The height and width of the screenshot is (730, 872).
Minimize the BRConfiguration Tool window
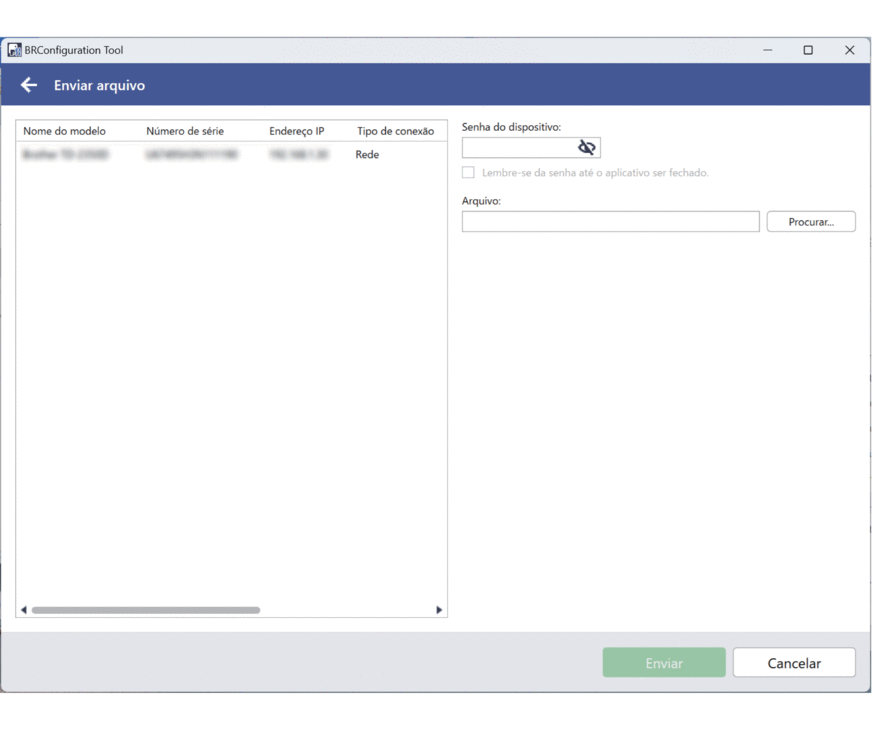pyautogui.click(x=767, y=50)
